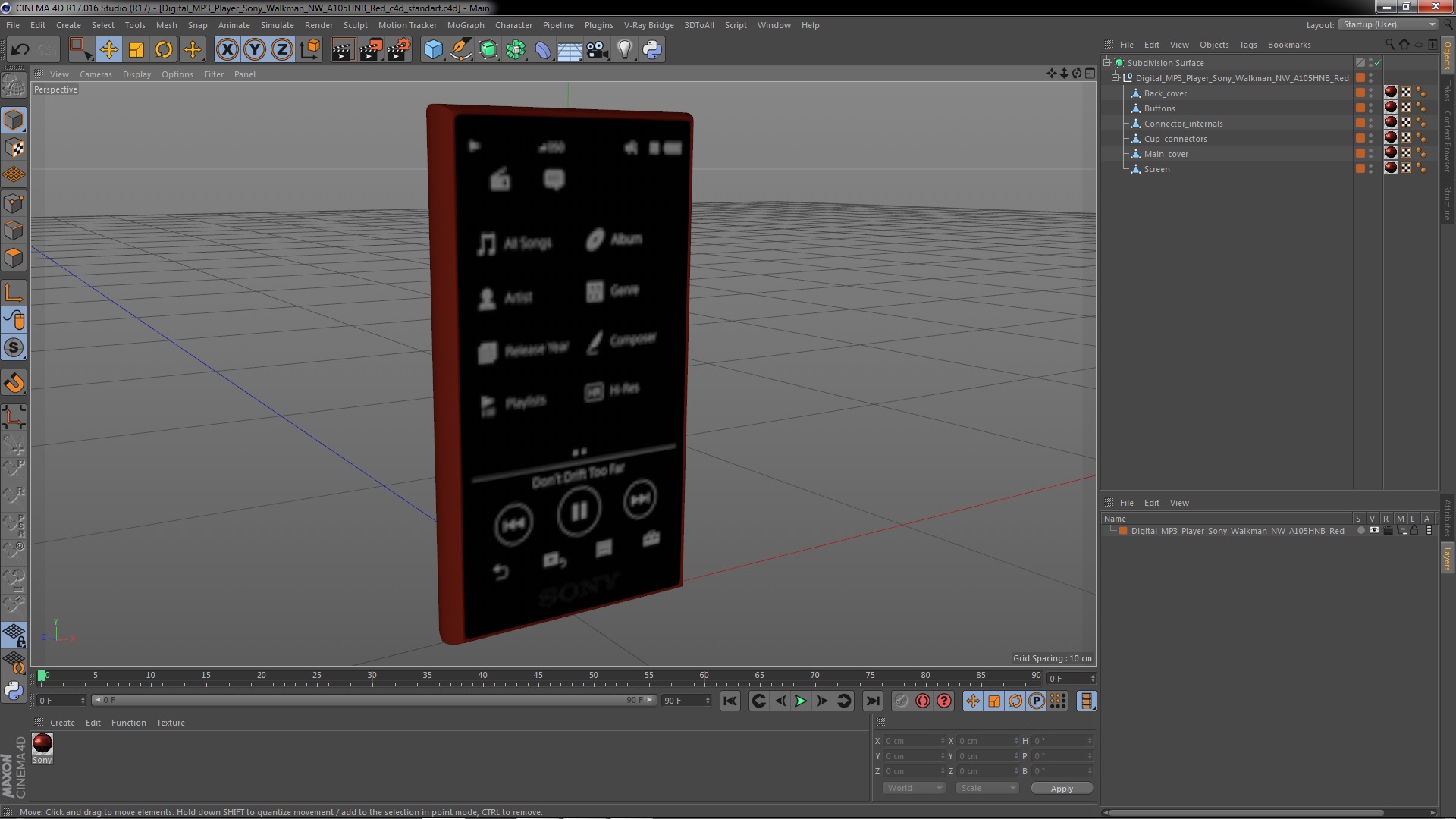Click Render View clapperboard icon
Screen dimensions: 1456x819
point(343,50)
